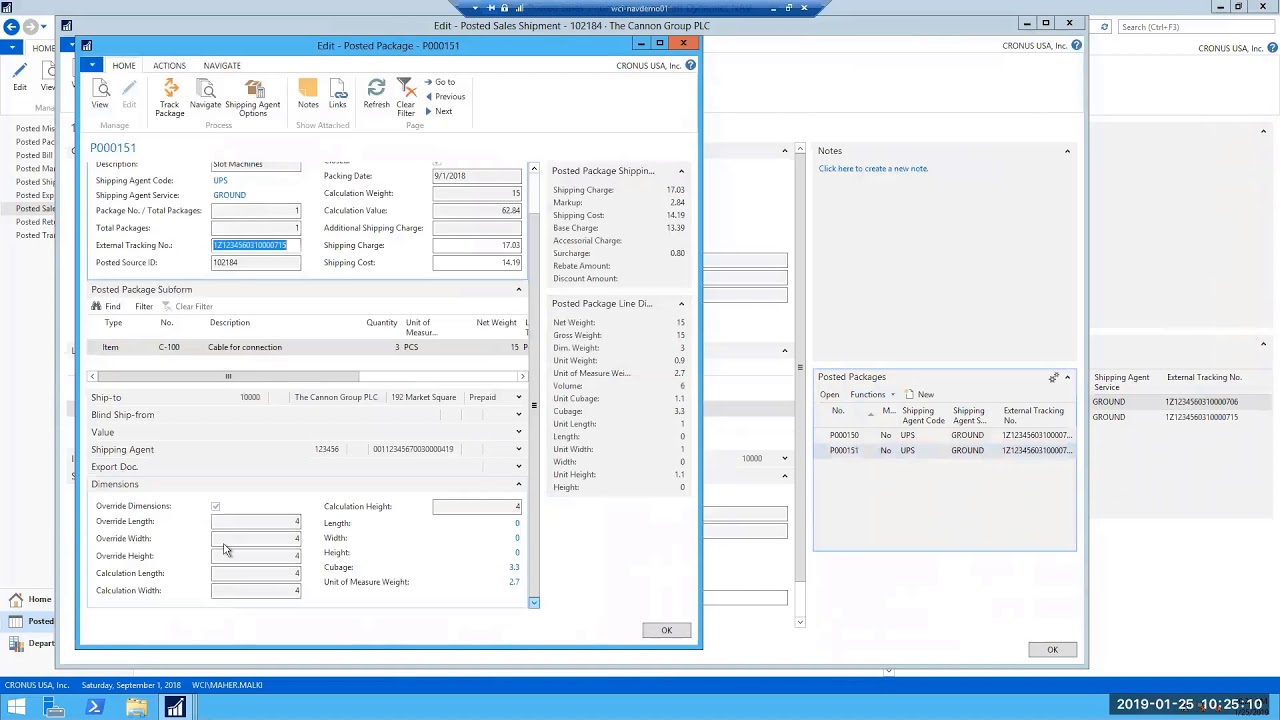This screenshot has height=720, width=1280.
Task: Collapse Posted Package Subform section
Action: pyautogui.click(x=518, y=289)
